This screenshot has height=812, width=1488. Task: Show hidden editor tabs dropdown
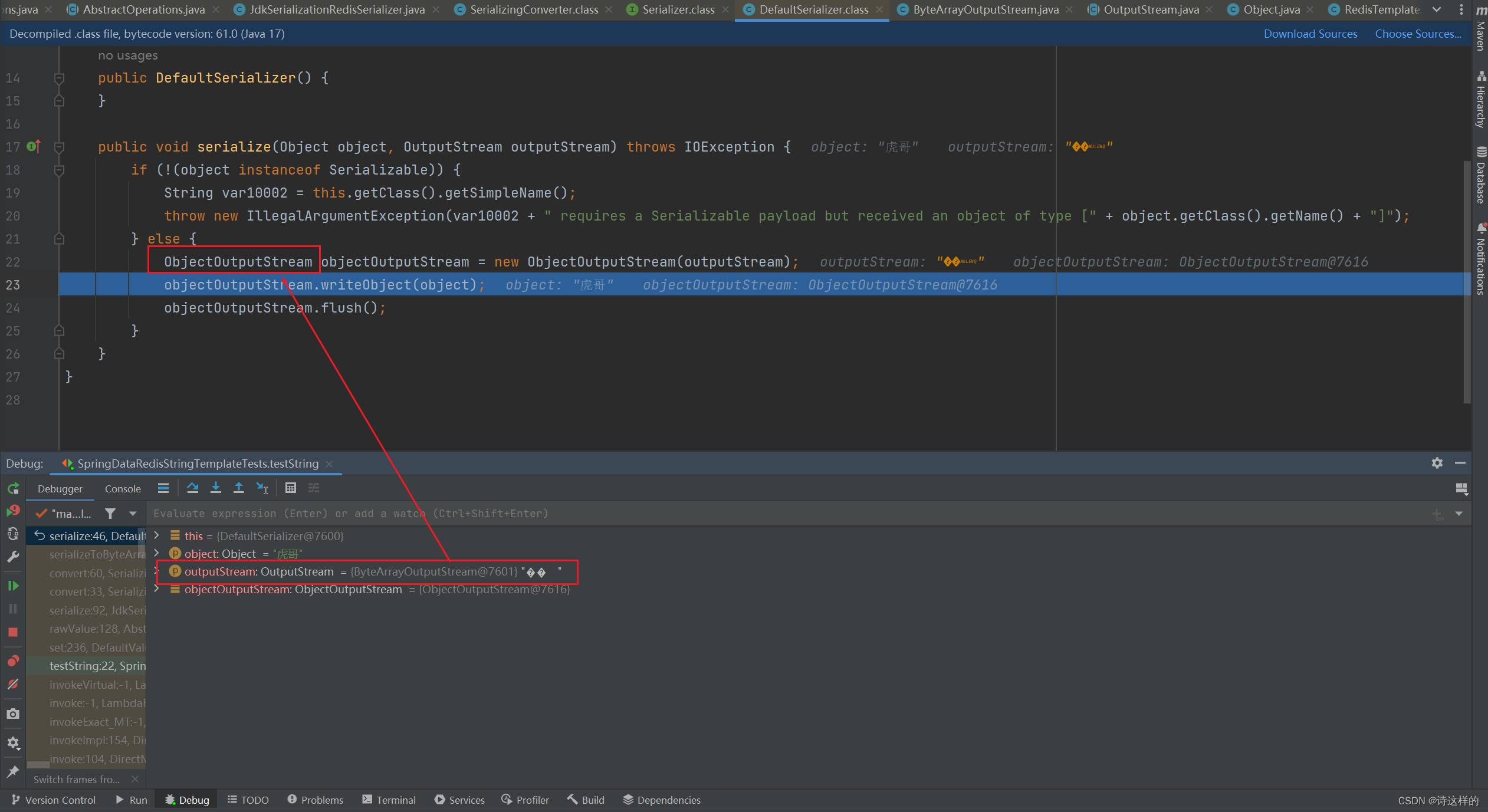click(x=1437, y=9)
